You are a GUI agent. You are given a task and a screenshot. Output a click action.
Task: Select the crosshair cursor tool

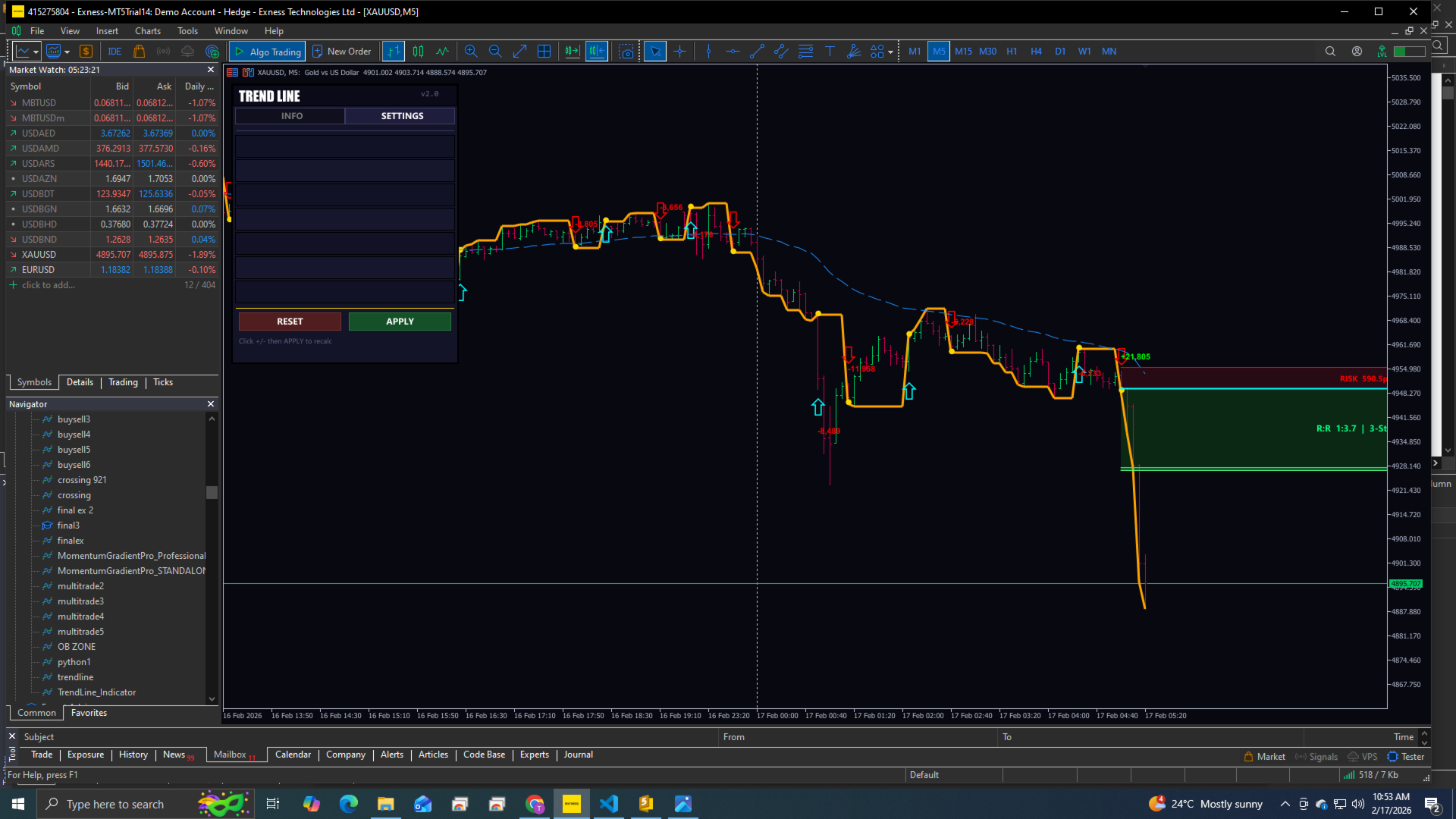tap(679, 52)
